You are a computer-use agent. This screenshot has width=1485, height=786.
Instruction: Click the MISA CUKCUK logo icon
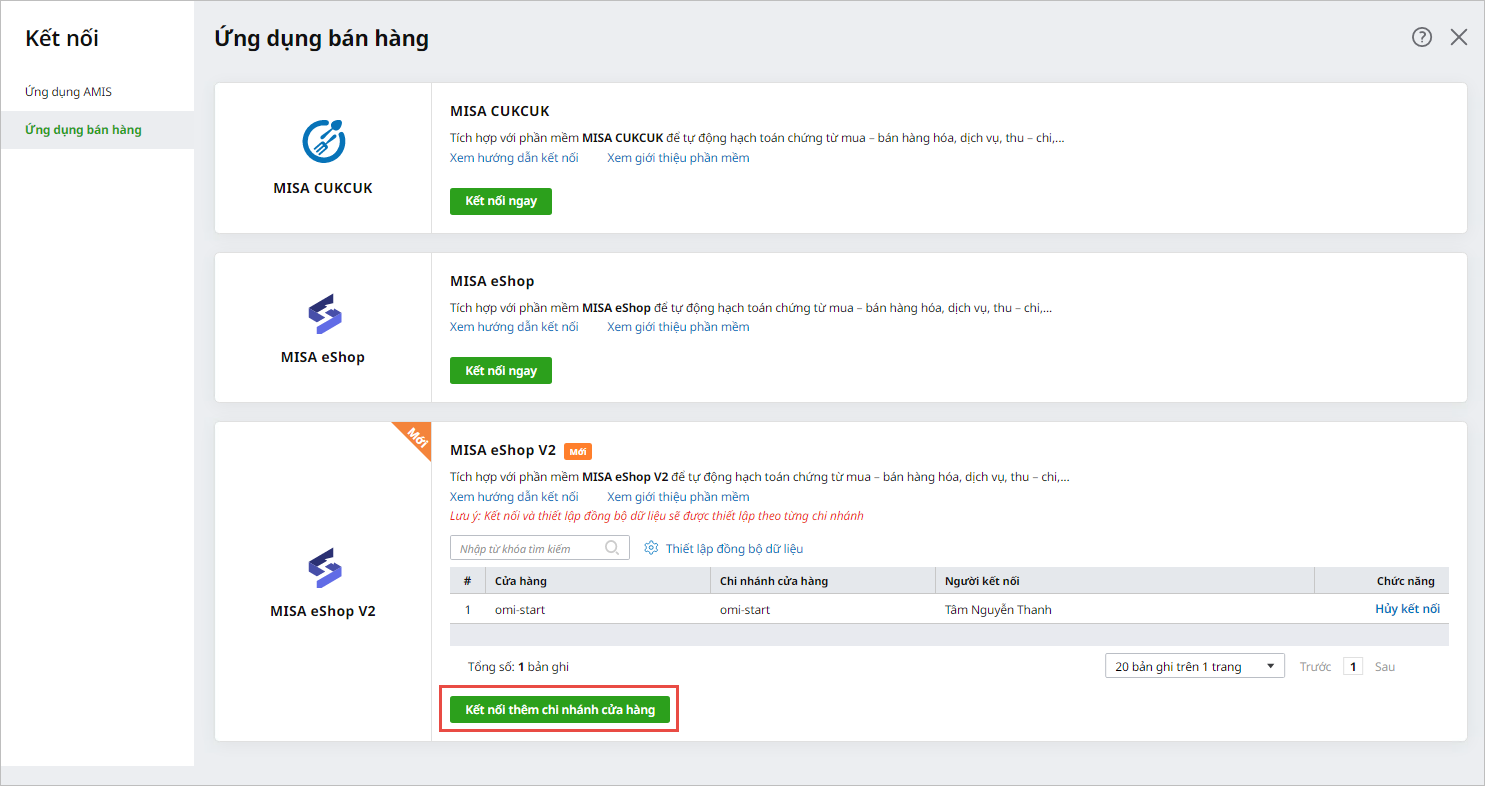323,141
